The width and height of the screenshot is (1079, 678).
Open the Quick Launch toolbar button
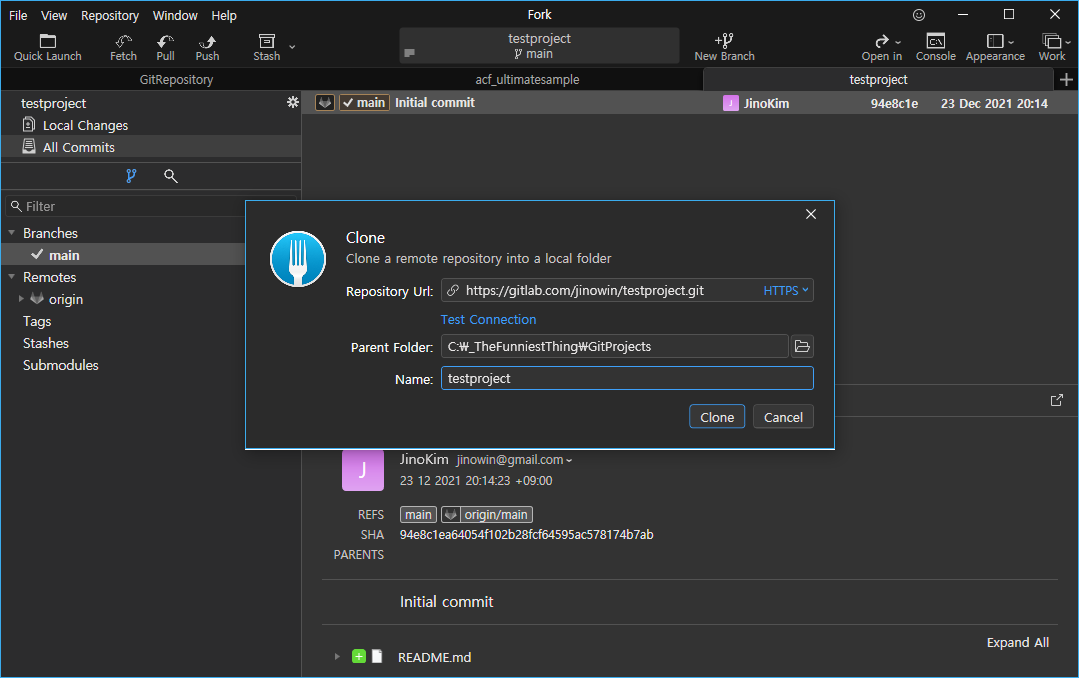point(47,47)
